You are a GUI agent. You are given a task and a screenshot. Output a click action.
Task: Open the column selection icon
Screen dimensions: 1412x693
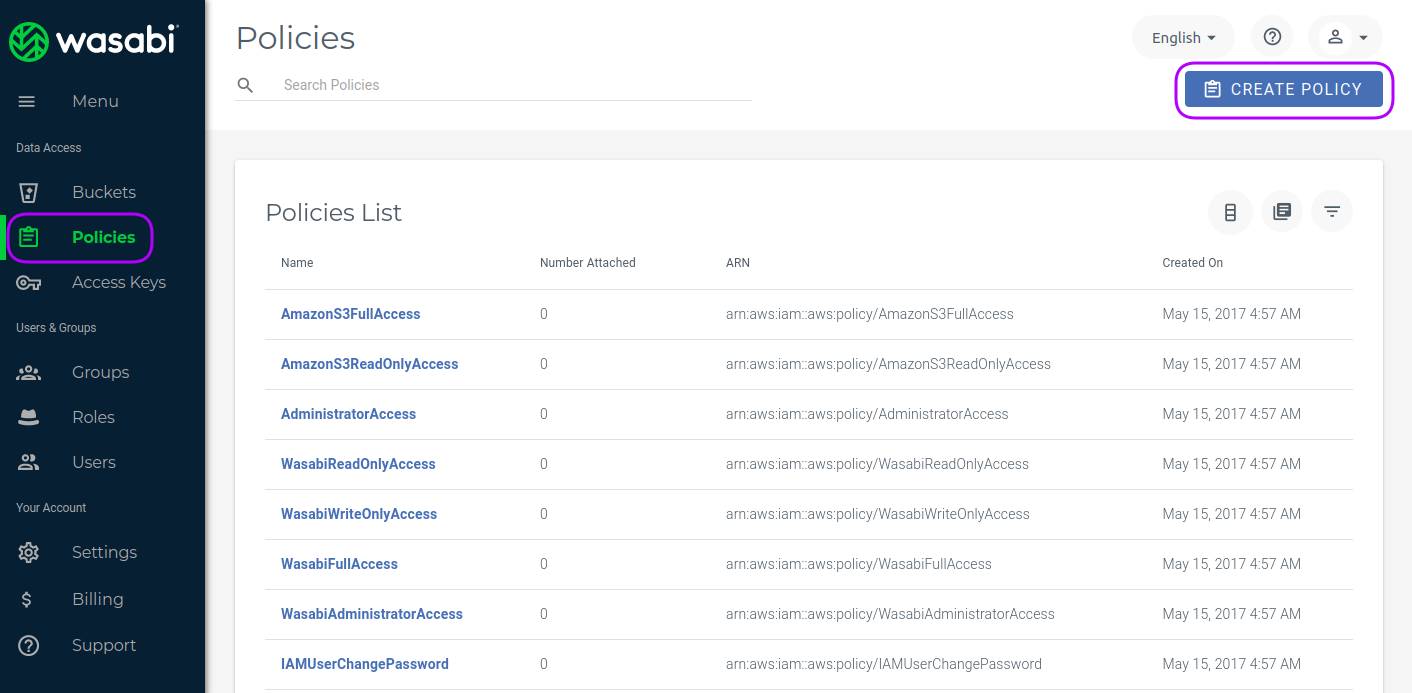click(1282, 212)
